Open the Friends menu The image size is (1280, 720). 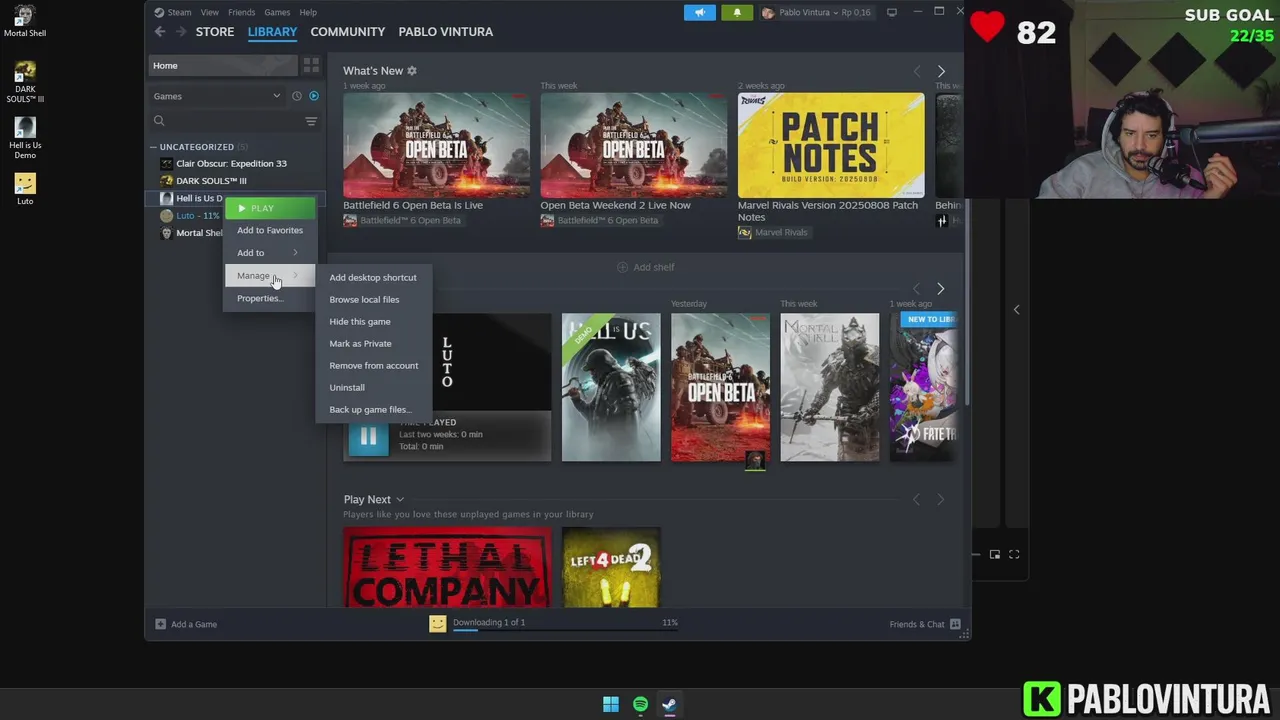point(242,12)
